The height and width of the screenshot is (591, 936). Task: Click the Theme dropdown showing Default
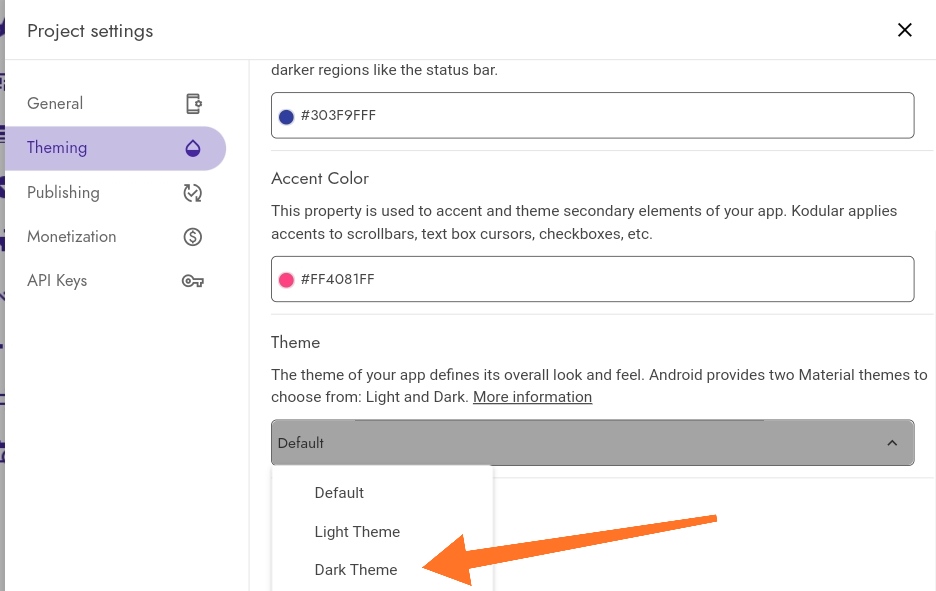pos(580,443)
